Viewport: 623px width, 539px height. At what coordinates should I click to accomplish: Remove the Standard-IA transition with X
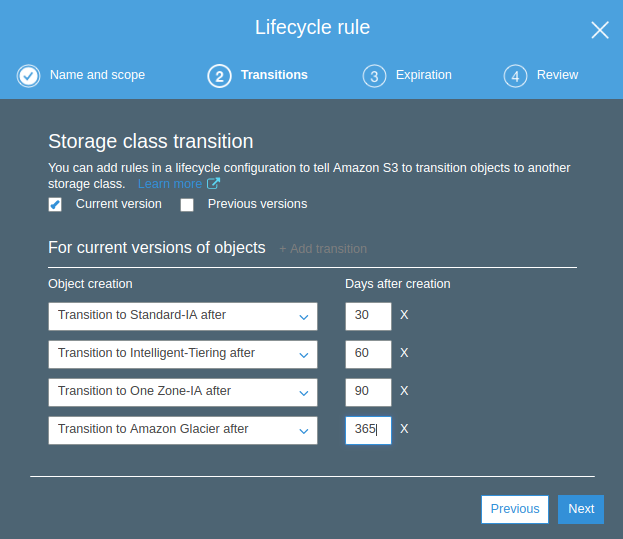(404, 315)
